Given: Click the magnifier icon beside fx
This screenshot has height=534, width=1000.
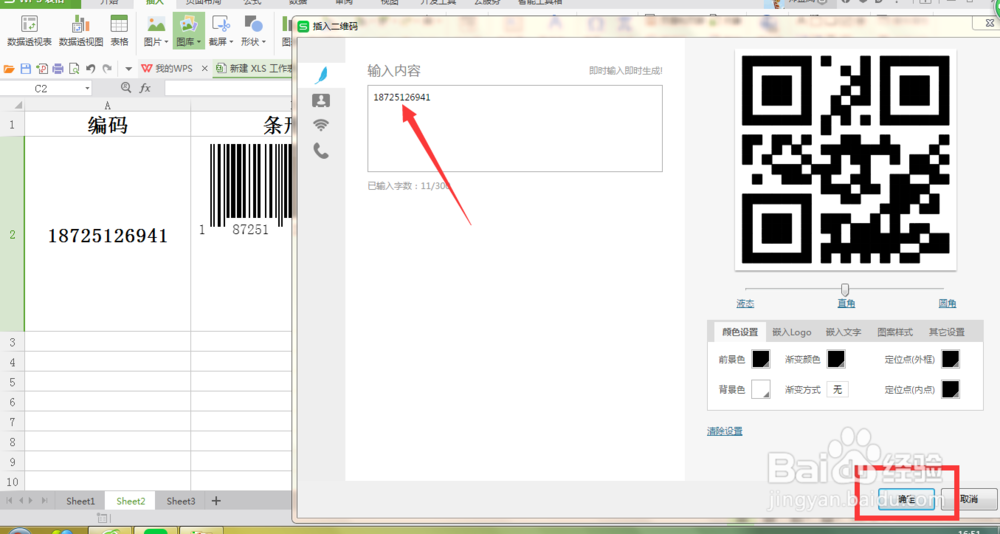Looking at the screenshot, I should tap(126, 88).
